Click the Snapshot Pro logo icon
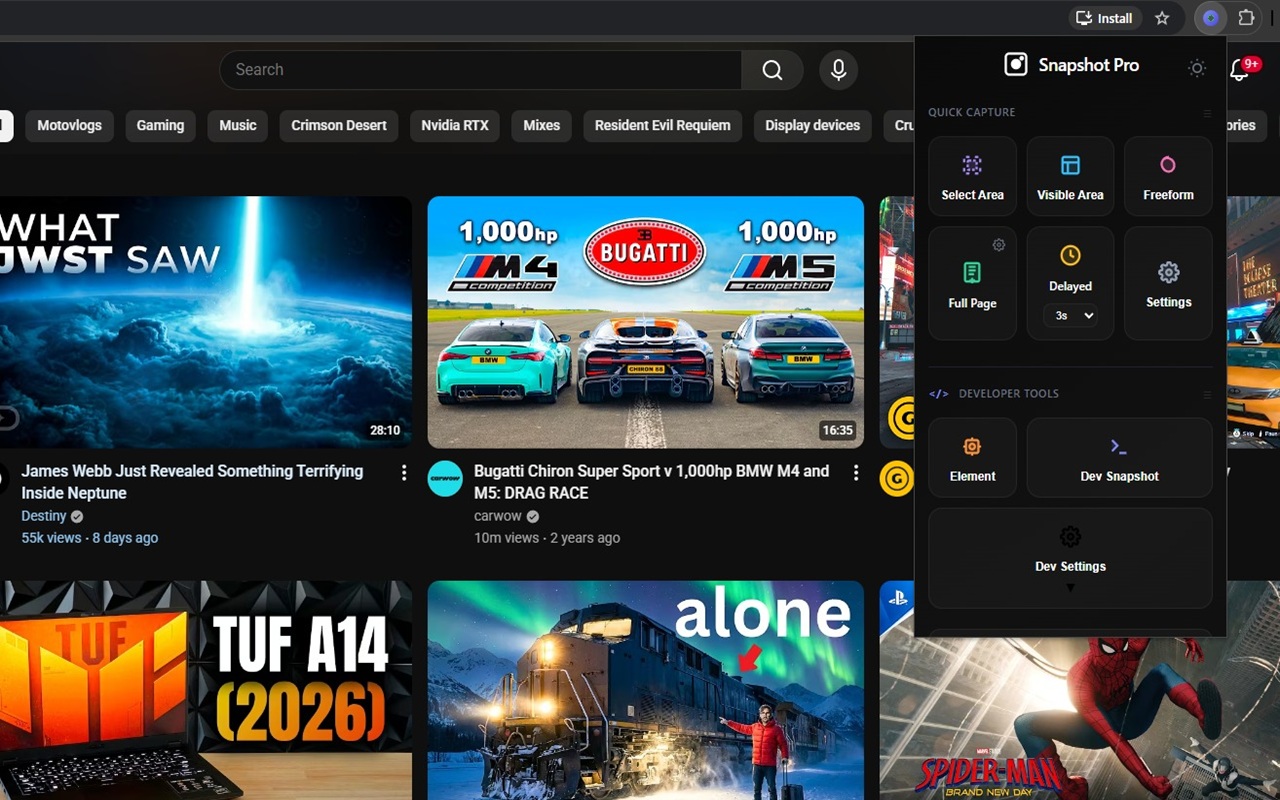This screenshot has width=1280, height=800. [1016, 65]
